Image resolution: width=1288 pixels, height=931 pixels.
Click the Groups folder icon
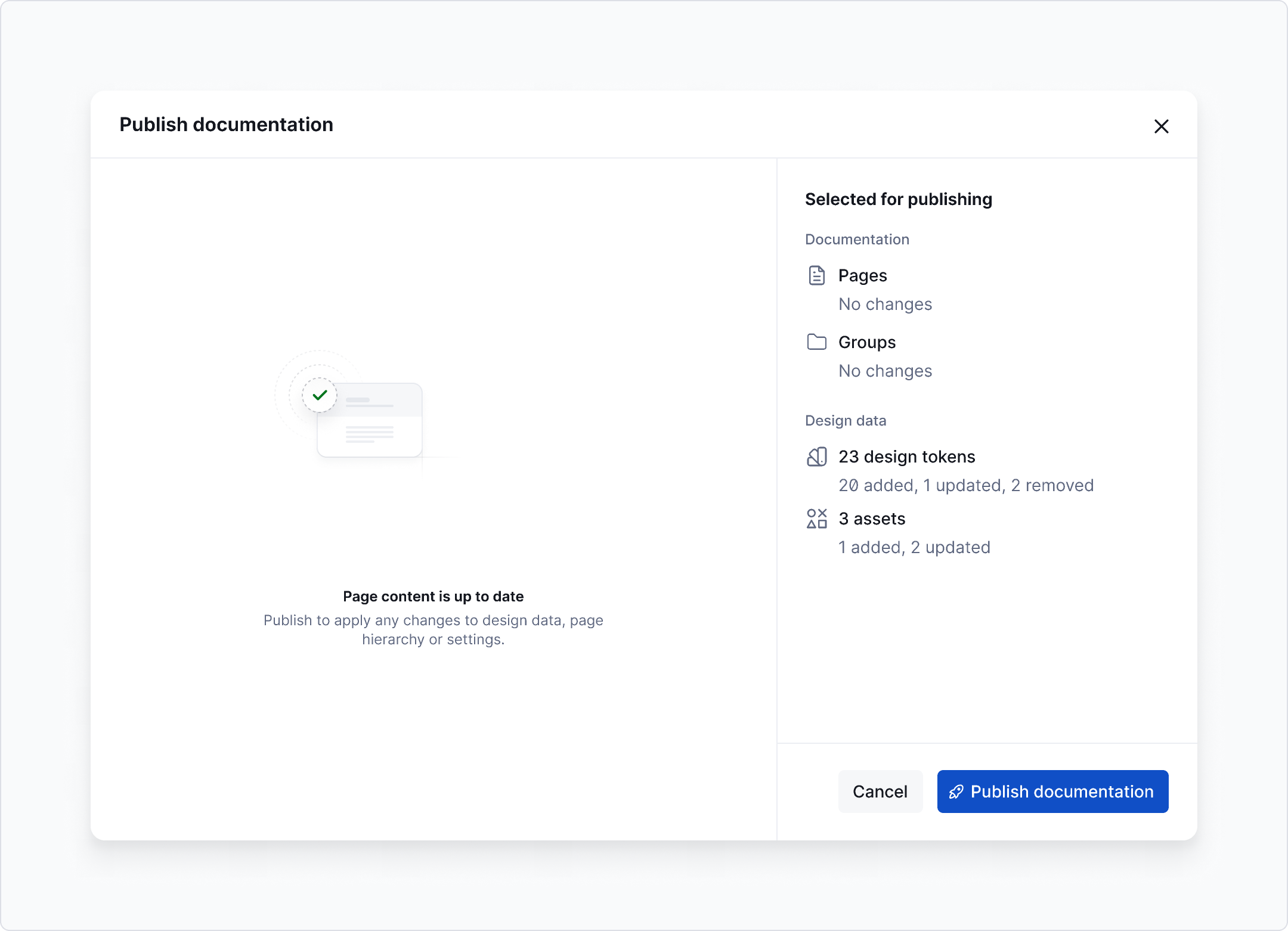tap(816, 342)
